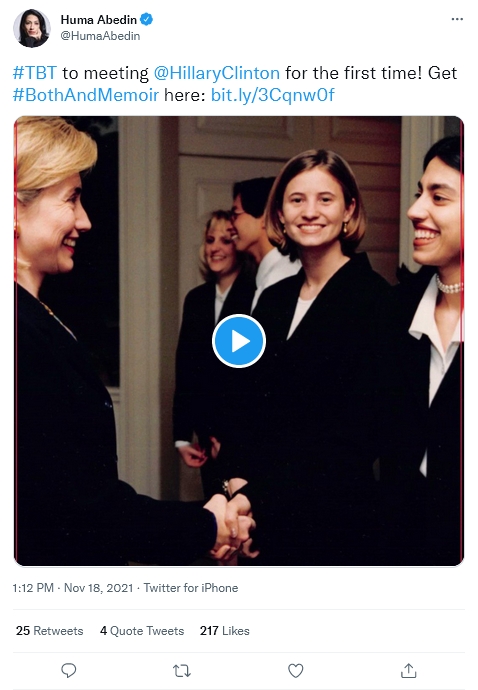Open the #TBT hashtag
478x690 pixels.
[35, 73]
